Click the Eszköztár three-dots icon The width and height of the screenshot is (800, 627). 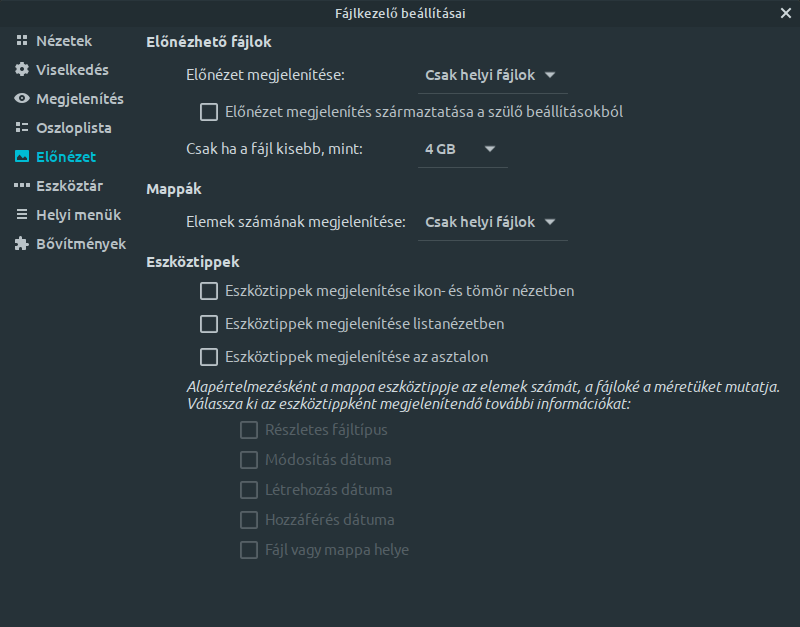click(21, 186)
